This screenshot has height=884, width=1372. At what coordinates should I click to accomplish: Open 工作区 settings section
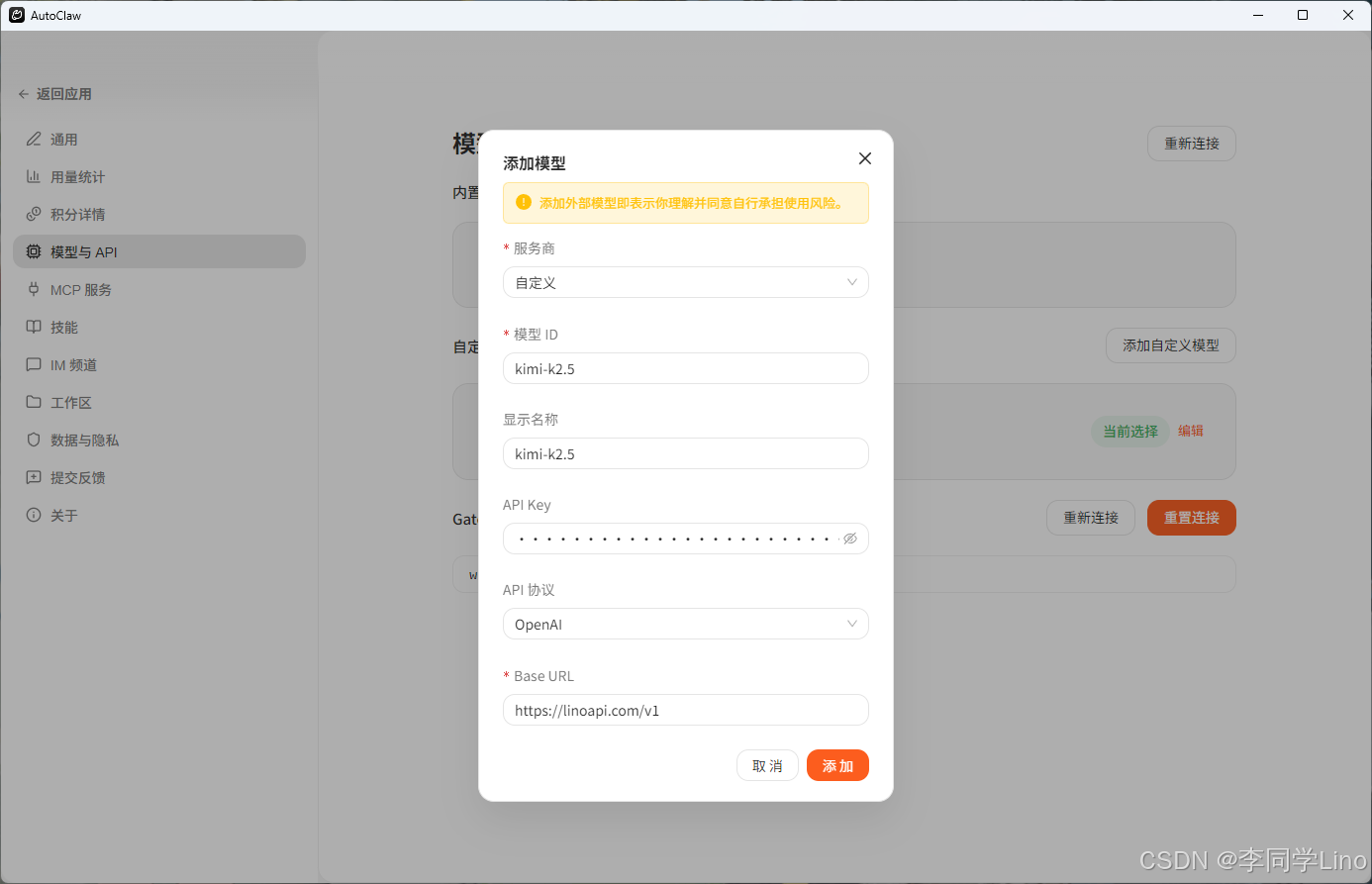coord(159,403)
